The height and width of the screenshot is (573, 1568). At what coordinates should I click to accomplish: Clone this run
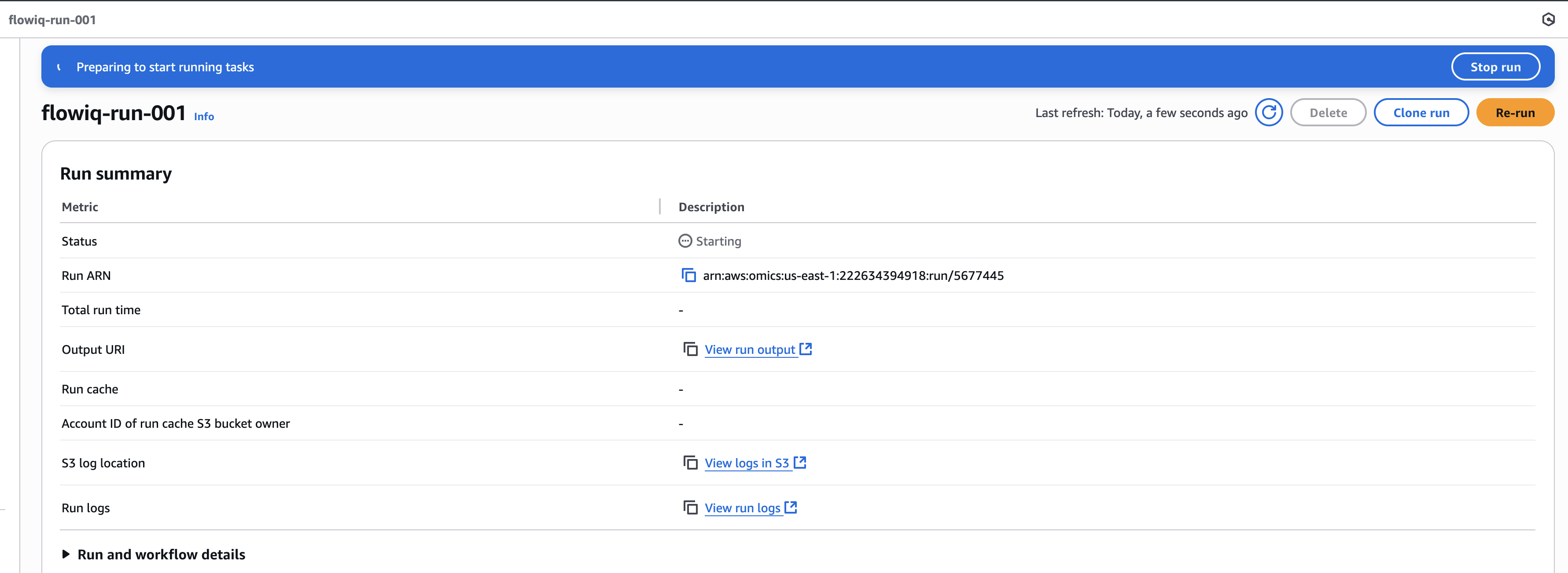(1421, 113)
